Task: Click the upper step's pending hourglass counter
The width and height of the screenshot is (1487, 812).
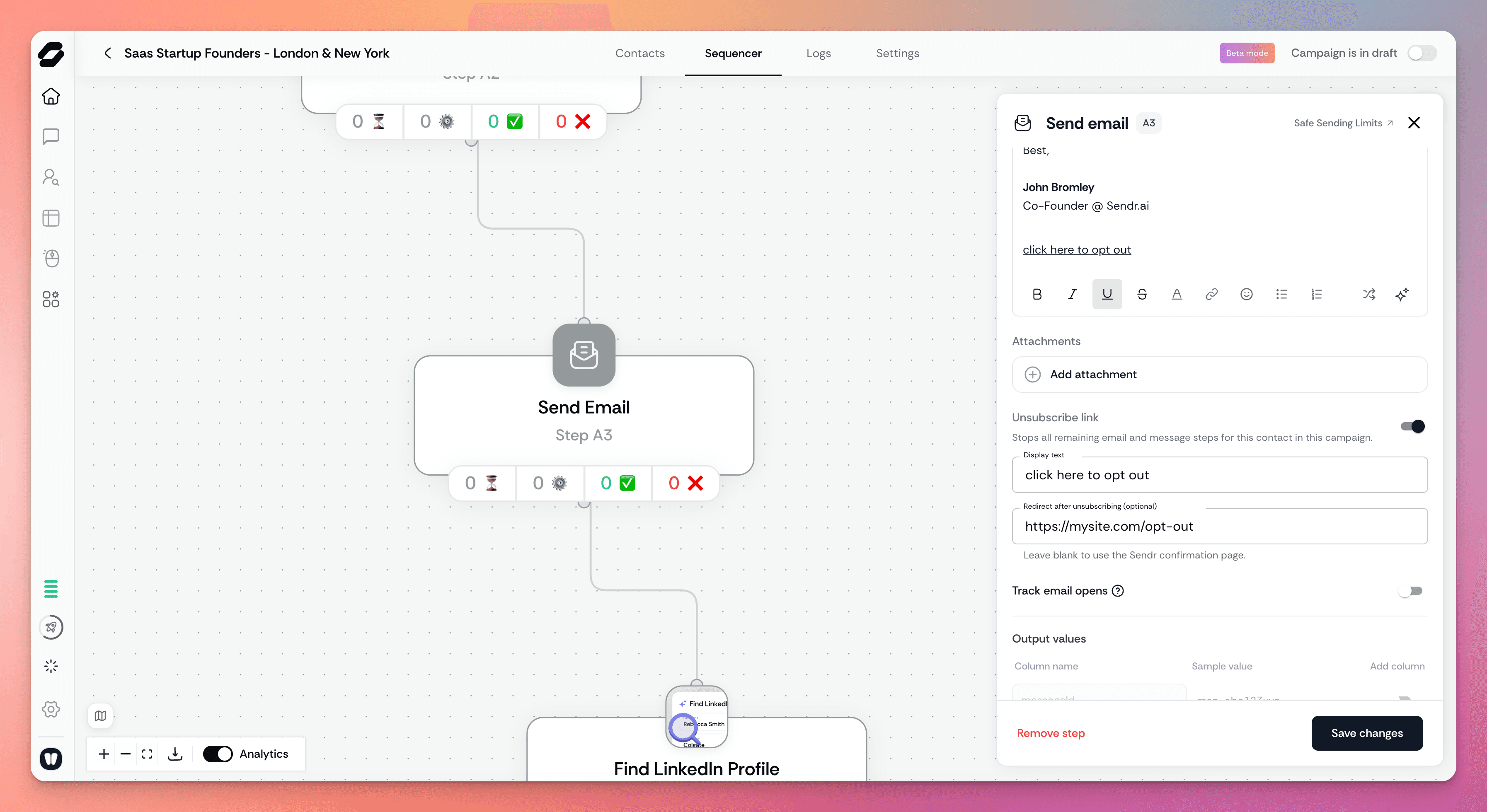Action: point(369,121)
